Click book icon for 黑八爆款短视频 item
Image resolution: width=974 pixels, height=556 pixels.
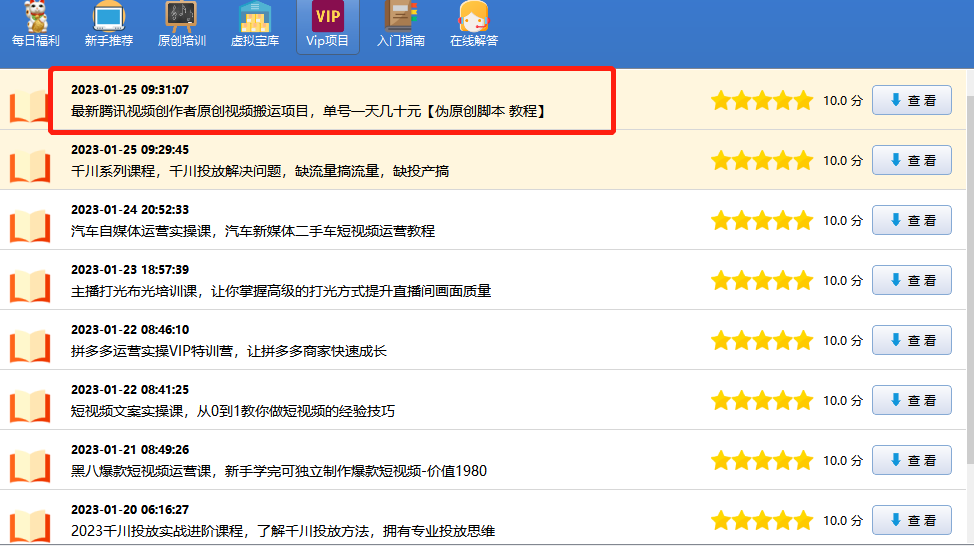pos(29,467)
